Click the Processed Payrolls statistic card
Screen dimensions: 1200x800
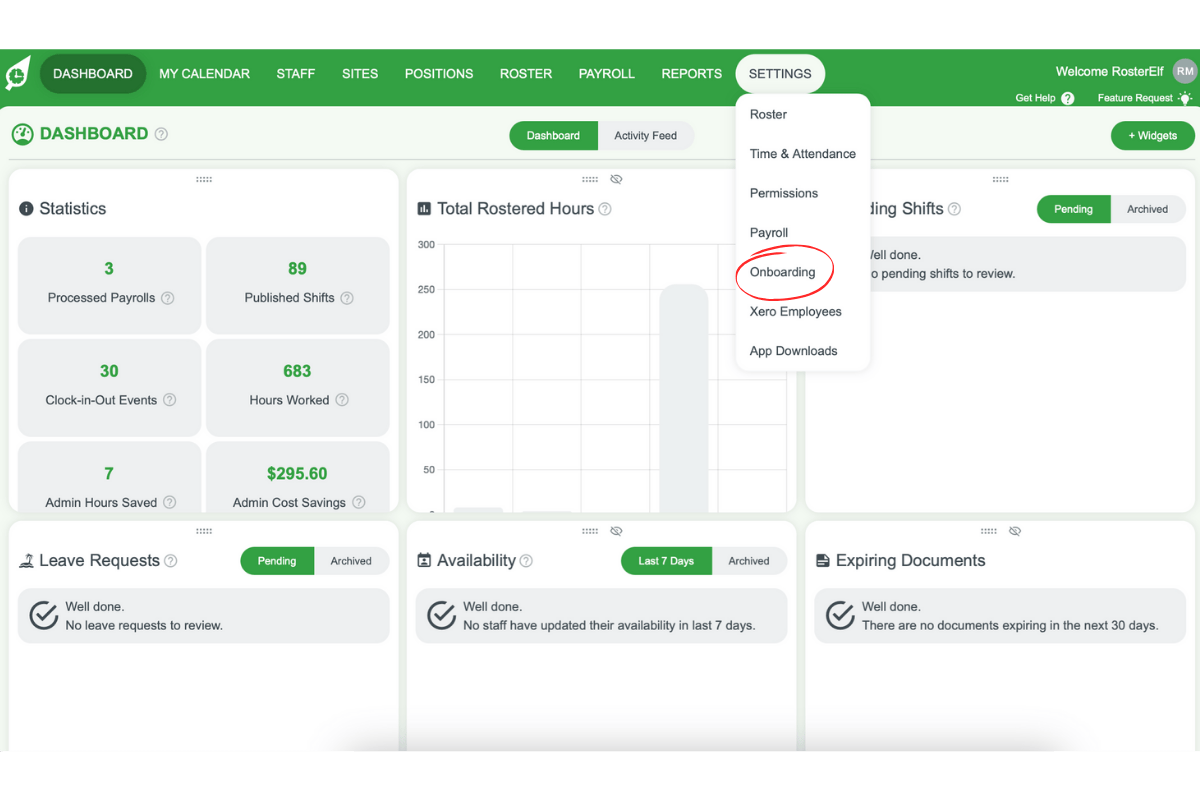(x=110, y=285)
